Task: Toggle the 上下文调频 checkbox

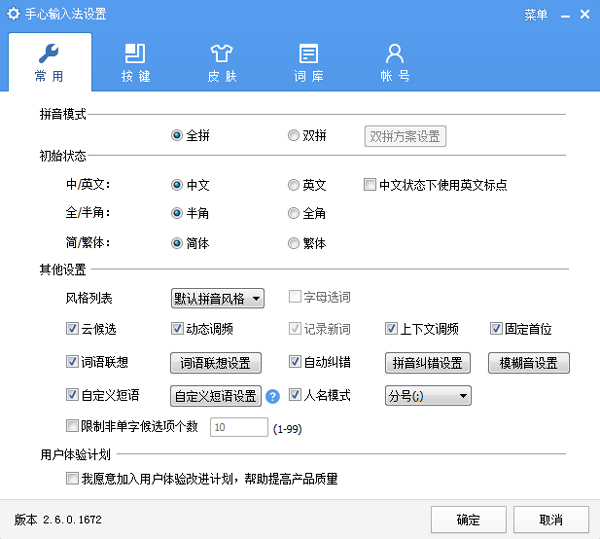Action: click(391, 329)
